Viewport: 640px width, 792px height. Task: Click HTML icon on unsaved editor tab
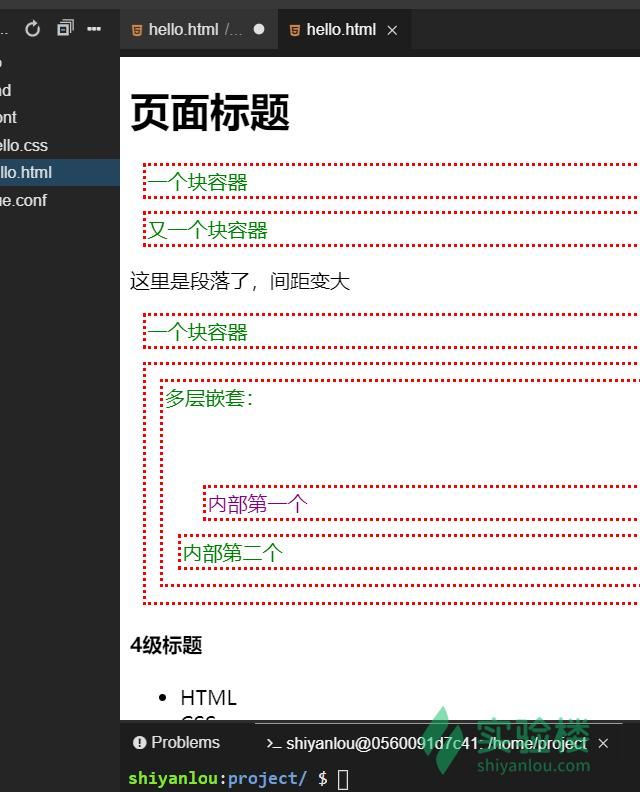pos(136,30)
